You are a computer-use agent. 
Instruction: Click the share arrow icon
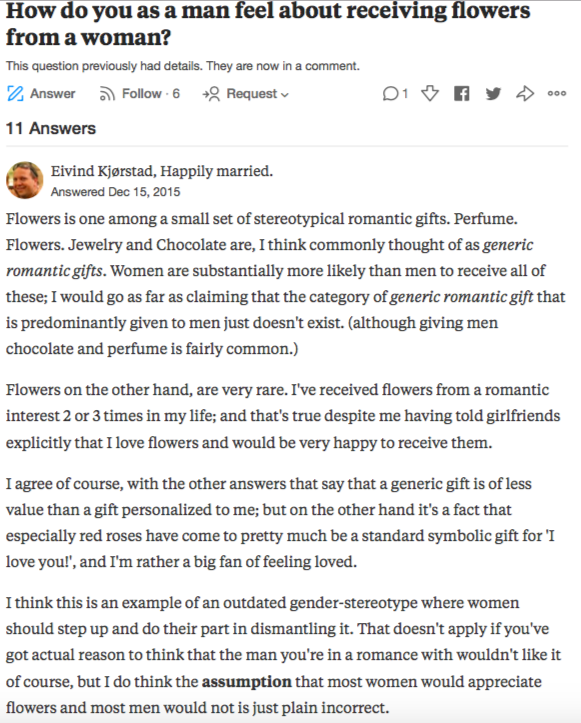tap(525, 94)
